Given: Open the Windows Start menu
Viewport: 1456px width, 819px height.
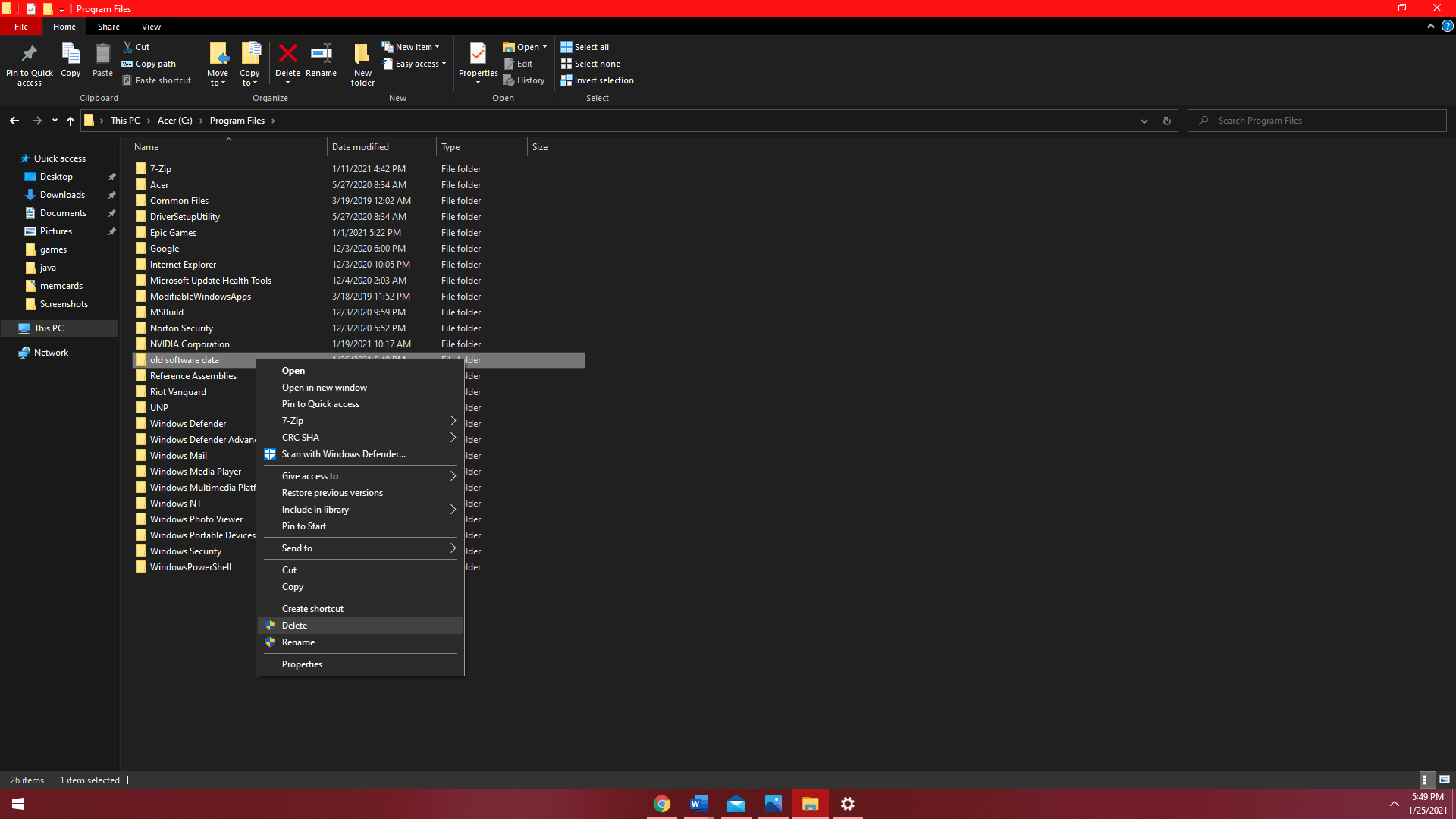Looking at the screenshot, I should (x=18, y=804).
